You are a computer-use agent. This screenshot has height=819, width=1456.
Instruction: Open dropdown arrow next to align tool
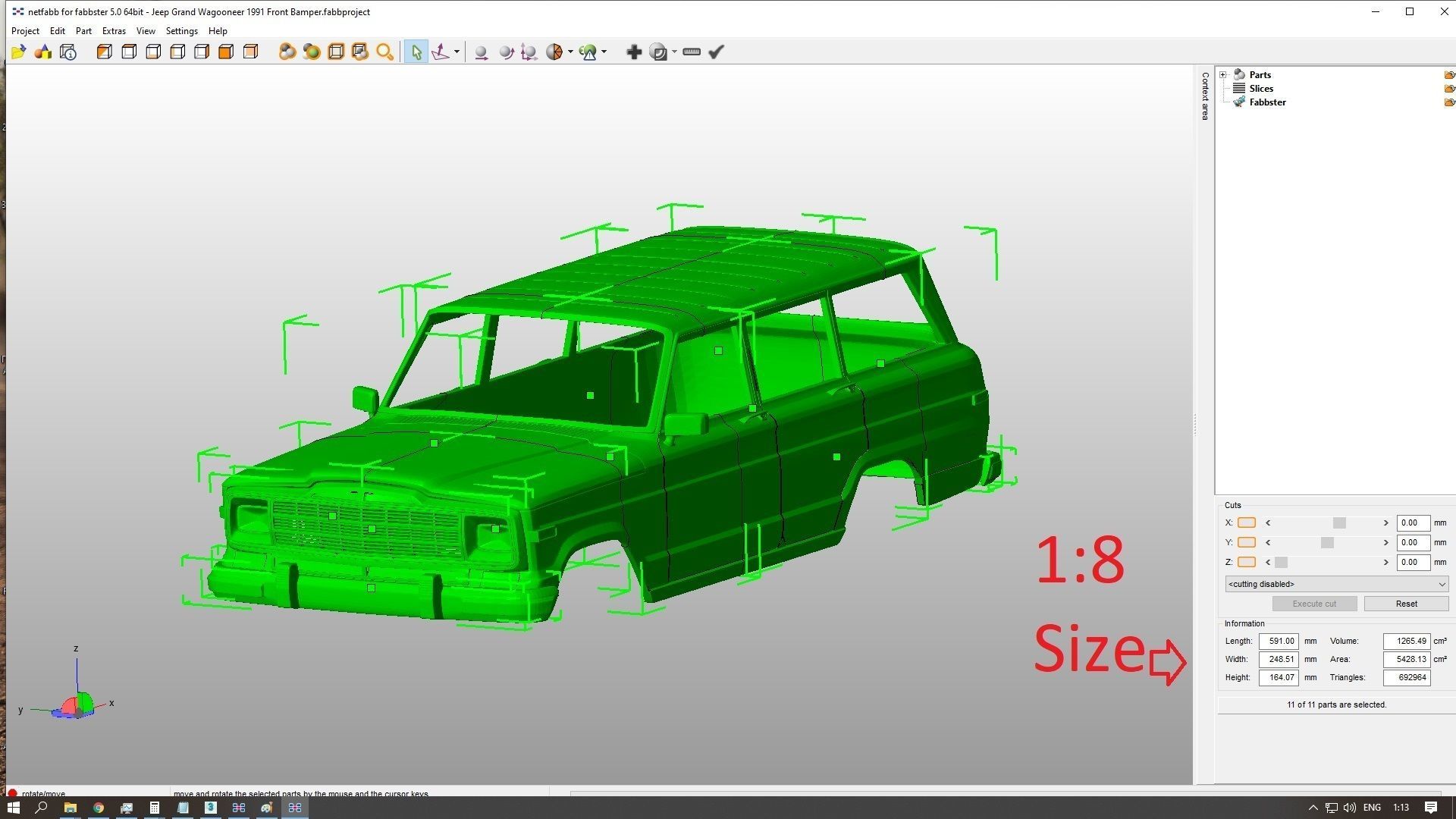(457, 52)
